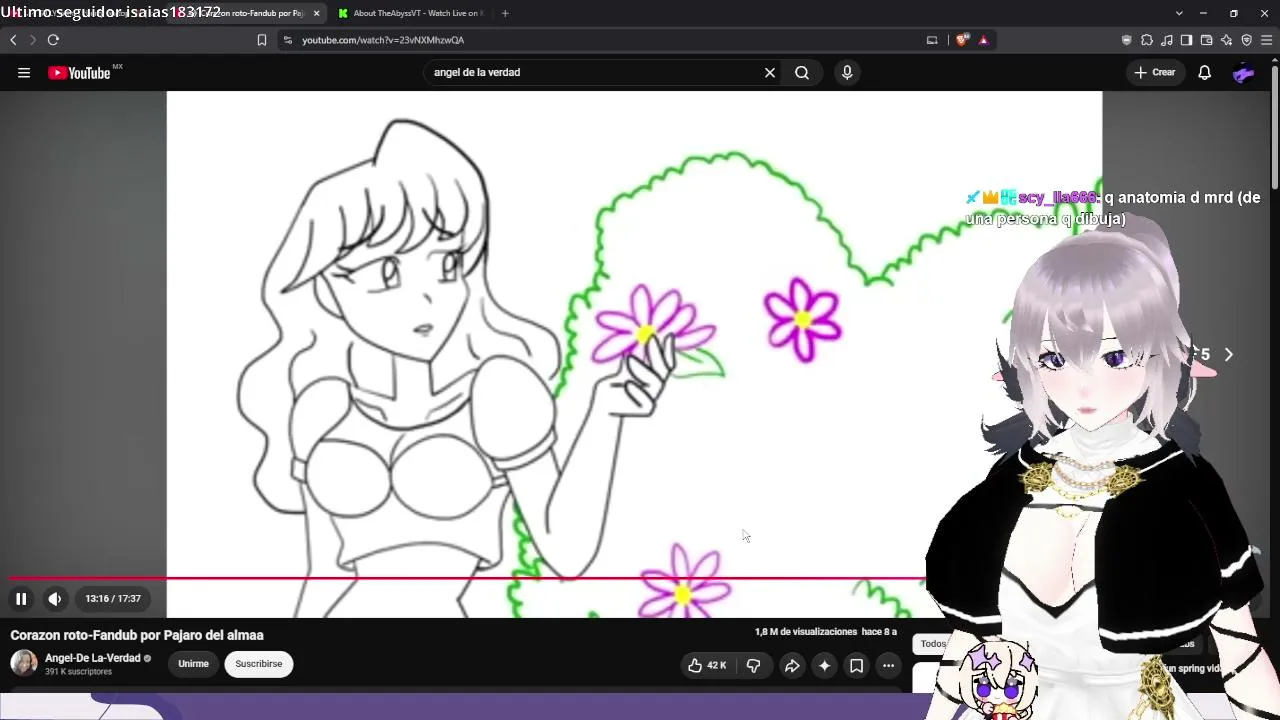Share the video

[792, 665]
